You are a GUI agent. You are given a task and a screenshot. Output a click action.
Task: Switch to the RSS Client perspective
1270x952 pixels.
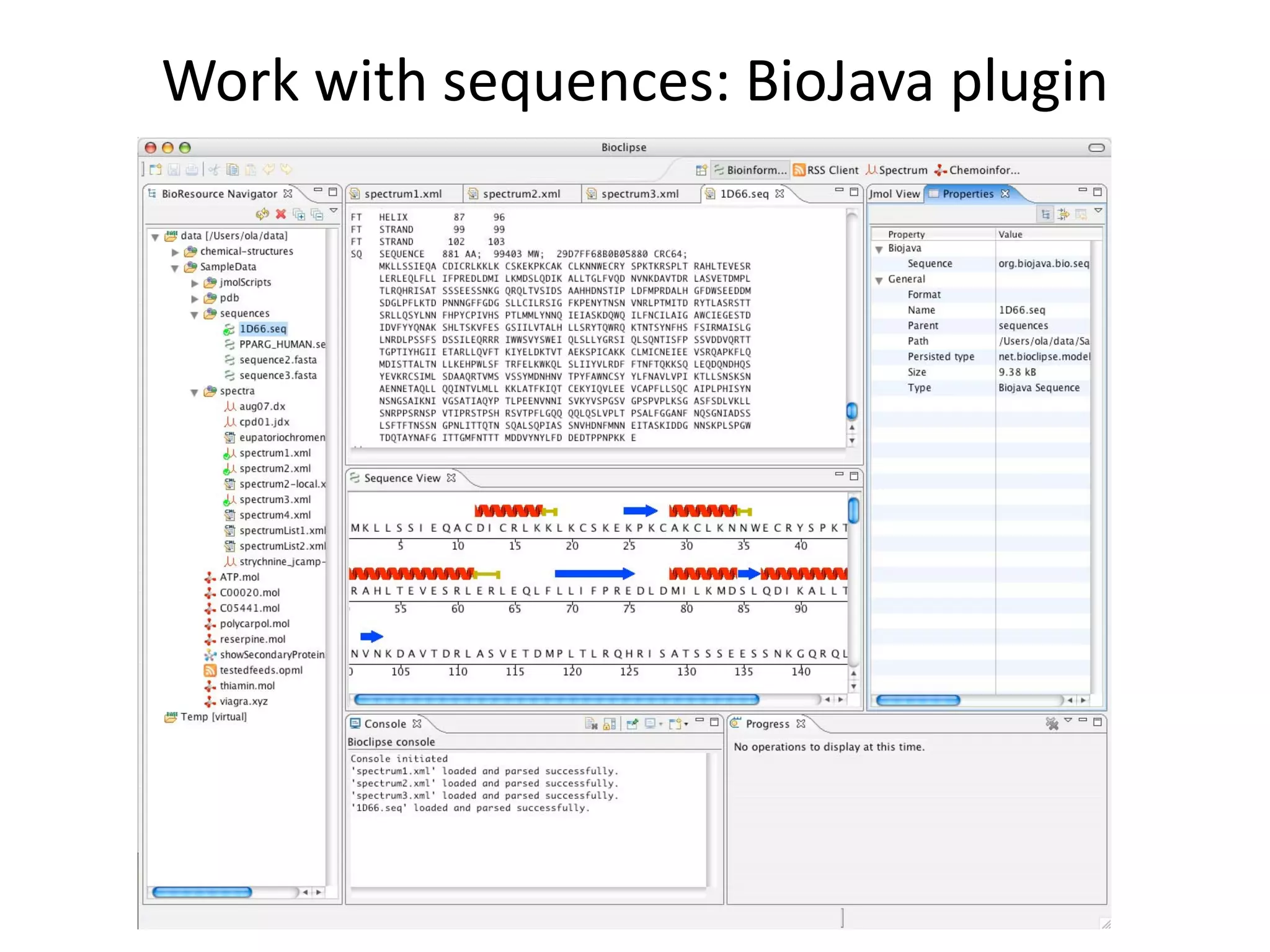pyautogui.click(x=825, y=170)
